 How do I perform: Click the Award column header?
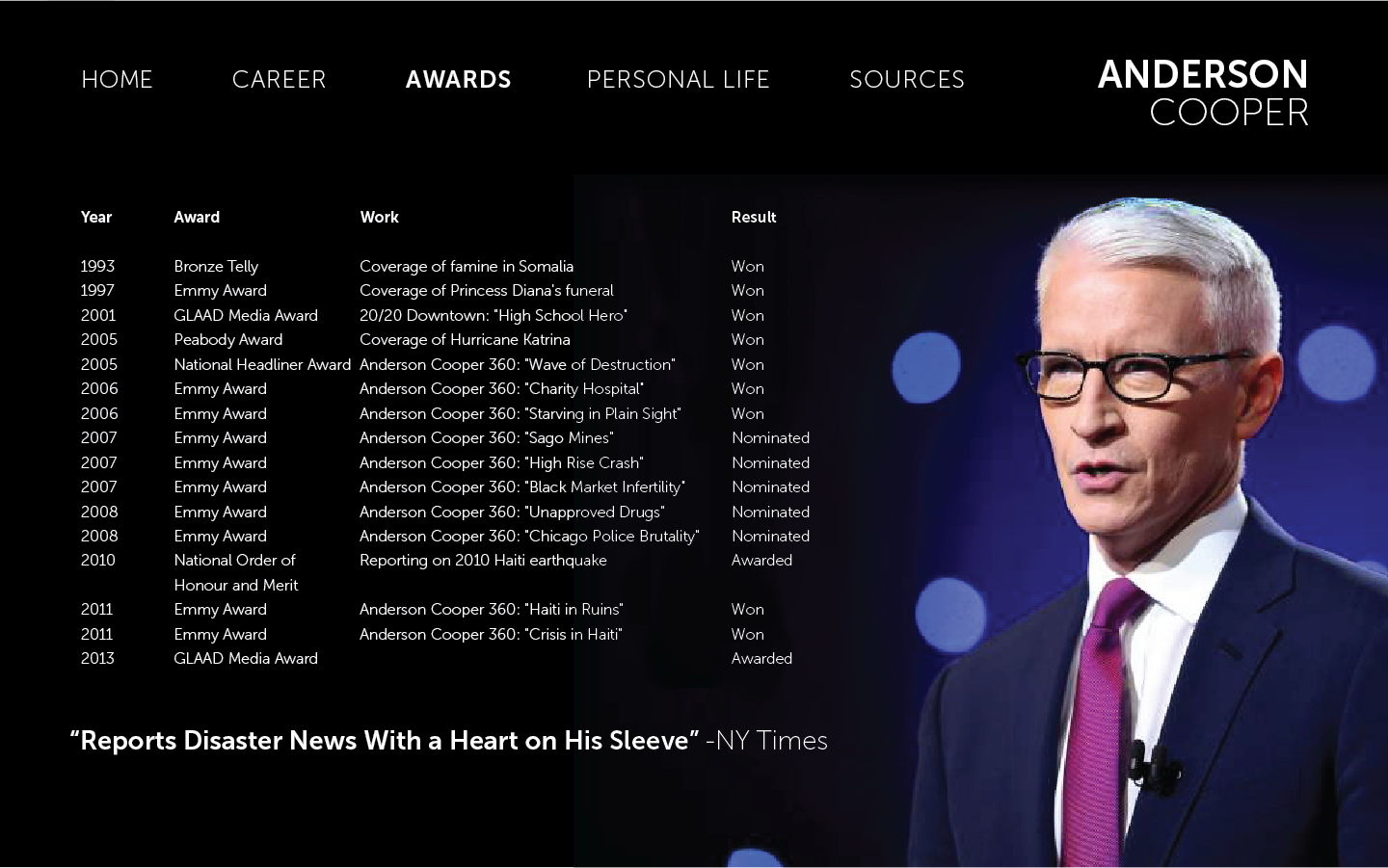click(197, 217)
